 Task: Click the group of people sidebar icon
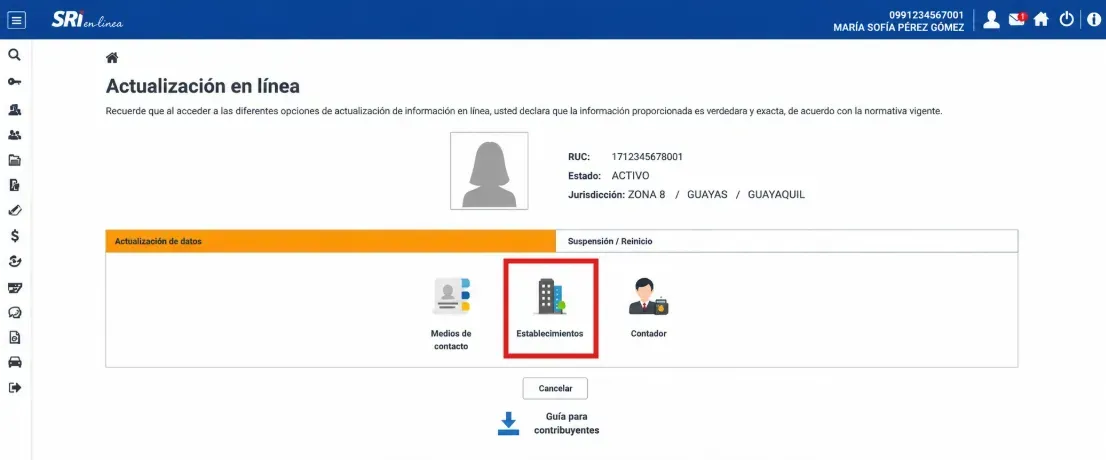[14, 135]
